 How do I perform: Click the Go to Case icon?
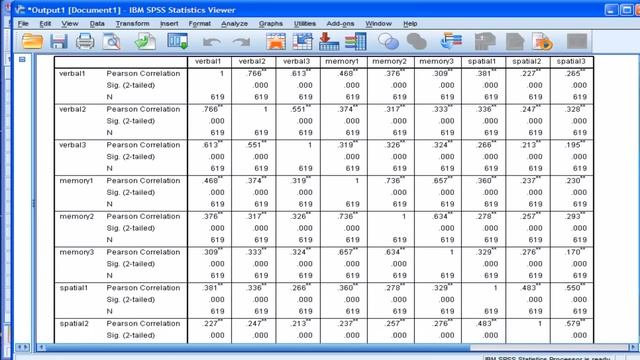[302, 42]
